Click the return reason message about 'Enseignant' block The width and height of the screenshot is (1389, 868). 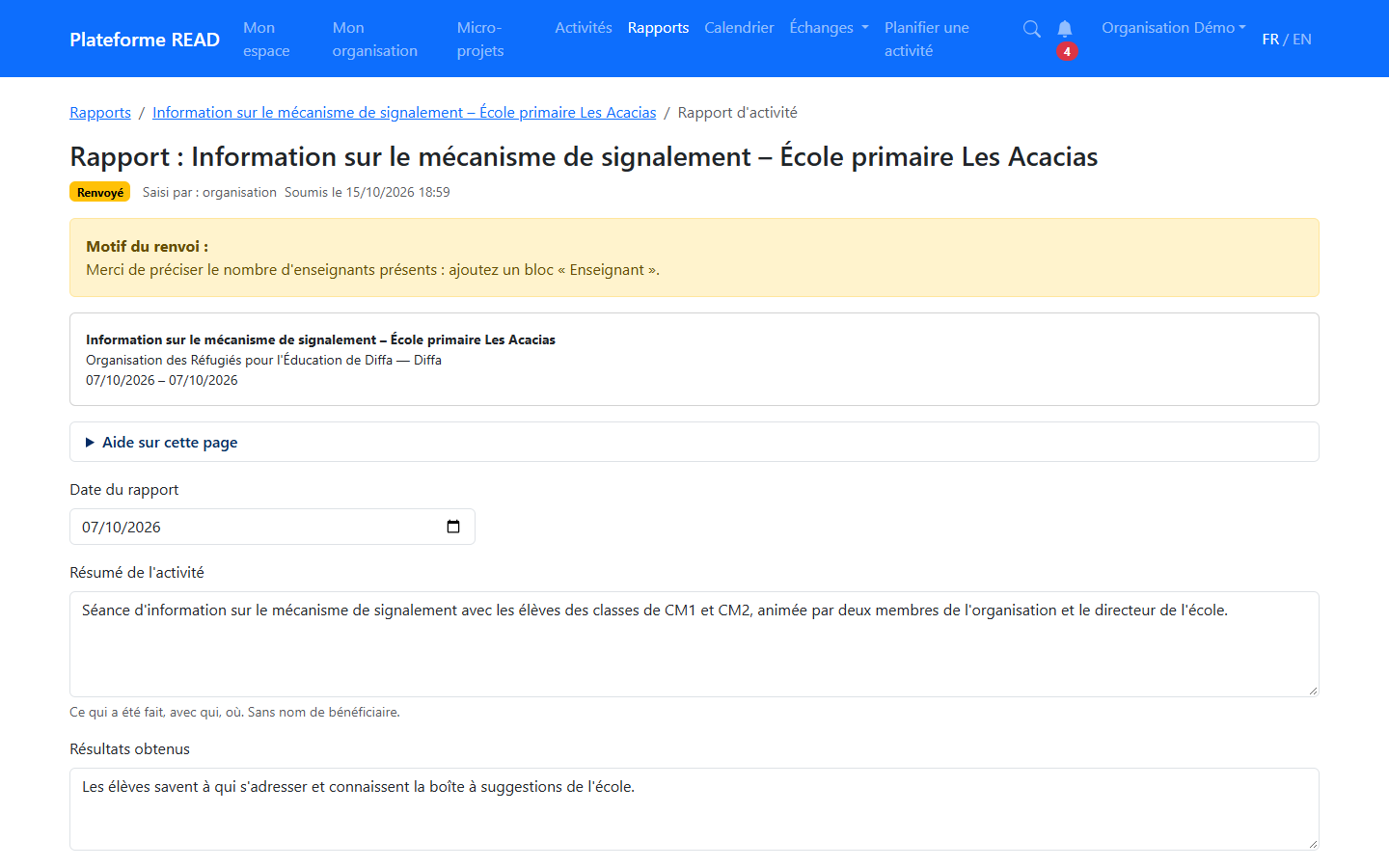coord(373,270)
